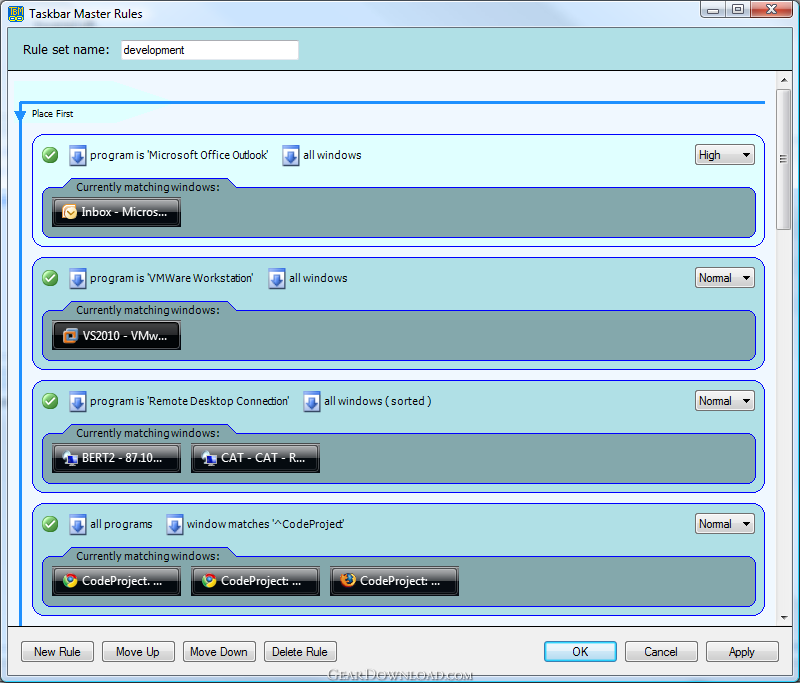Click 'all programs' text in last rule
This screenshot has width=800, height=683.
(121, 524)
